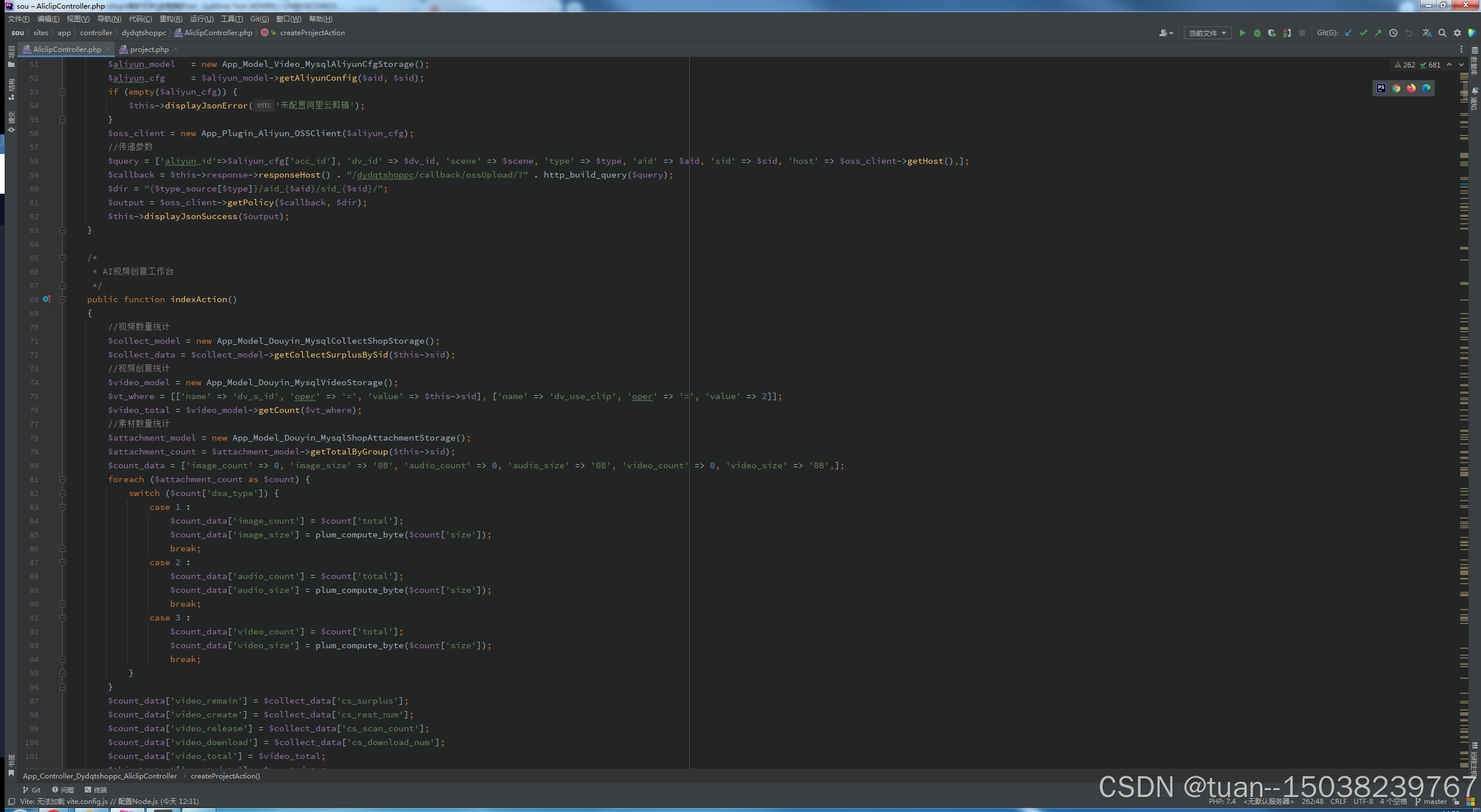Open file in Chrome browser icon
This screenshot has height=812, width=1481.
[1396, 88]
